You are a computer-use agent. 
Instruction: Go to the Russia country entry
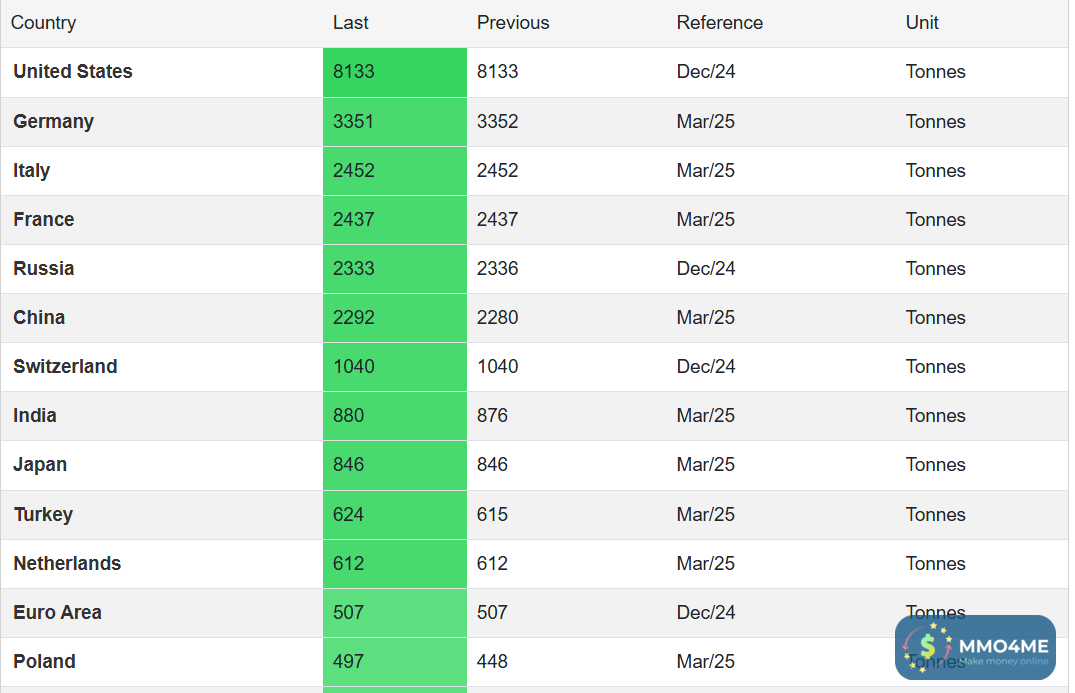click(44, 269)
